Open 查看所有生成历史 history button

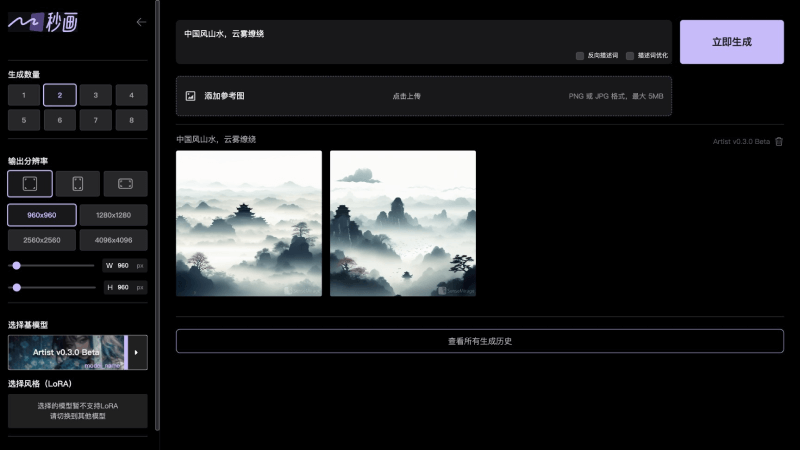480,341
